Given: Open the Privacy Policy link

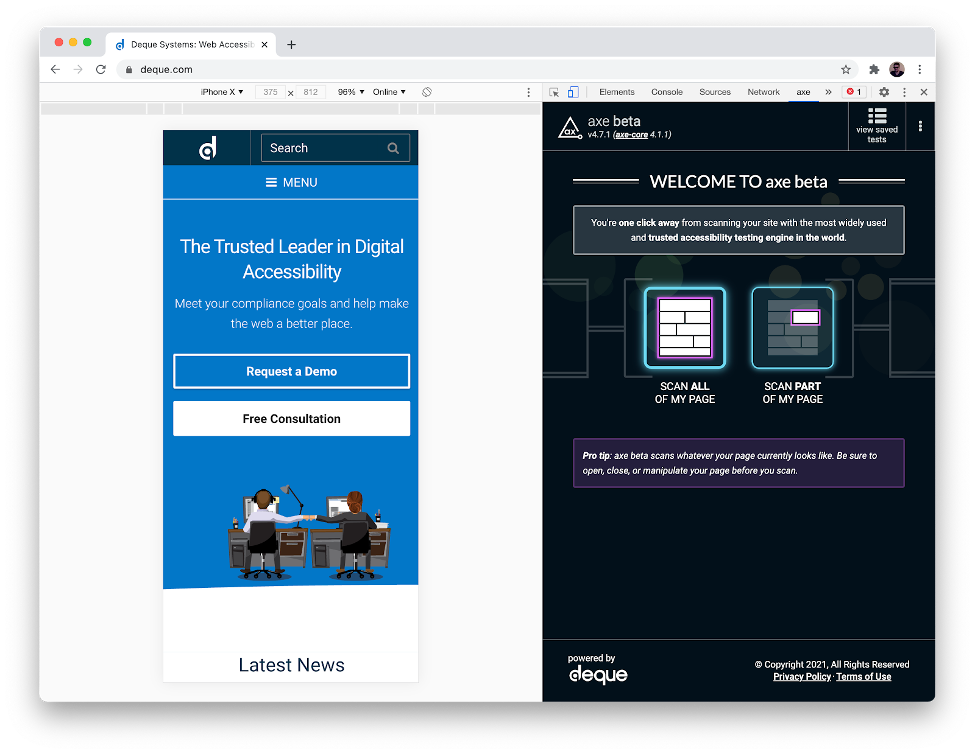Looking at the screenshot, I should point(801,677).
